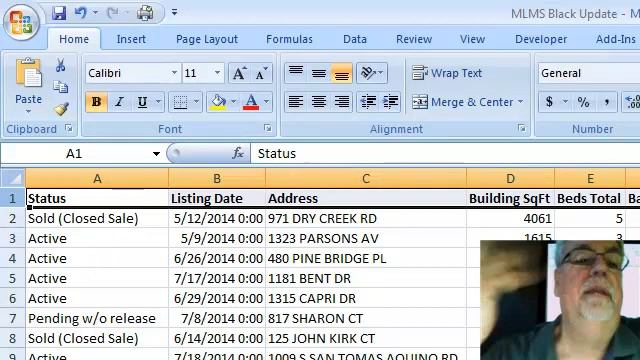
Task: Toggle Underline formatting
Action: click(x=142, y=102)
